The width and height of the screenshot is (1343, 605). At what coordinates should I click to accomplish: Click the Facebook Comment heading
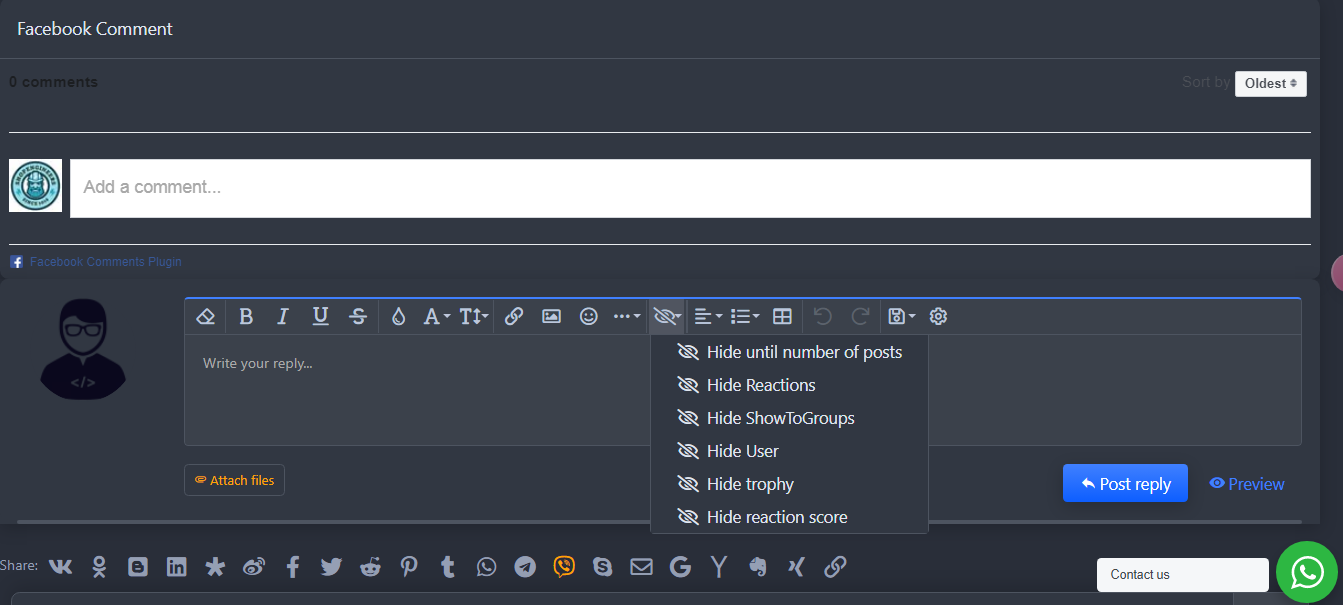tap(95, 29)
